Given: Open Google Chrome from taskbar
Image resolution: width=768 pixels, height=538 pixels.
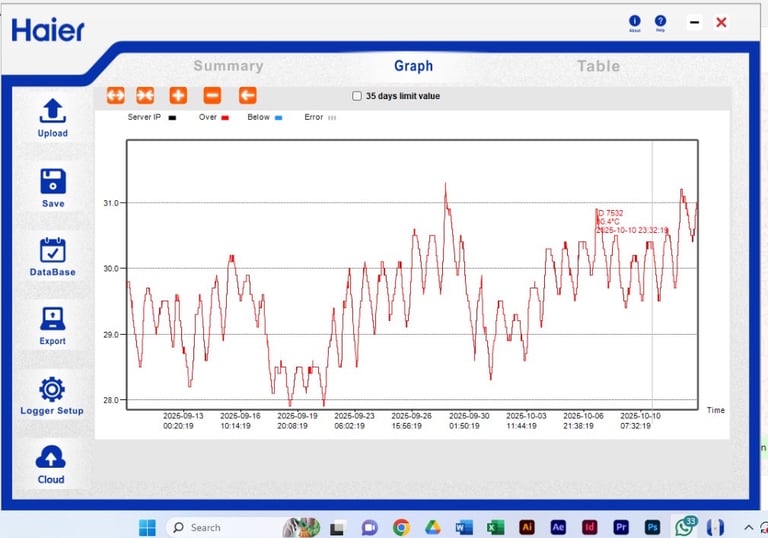Looking at the screenshot, I should point(401,527).
